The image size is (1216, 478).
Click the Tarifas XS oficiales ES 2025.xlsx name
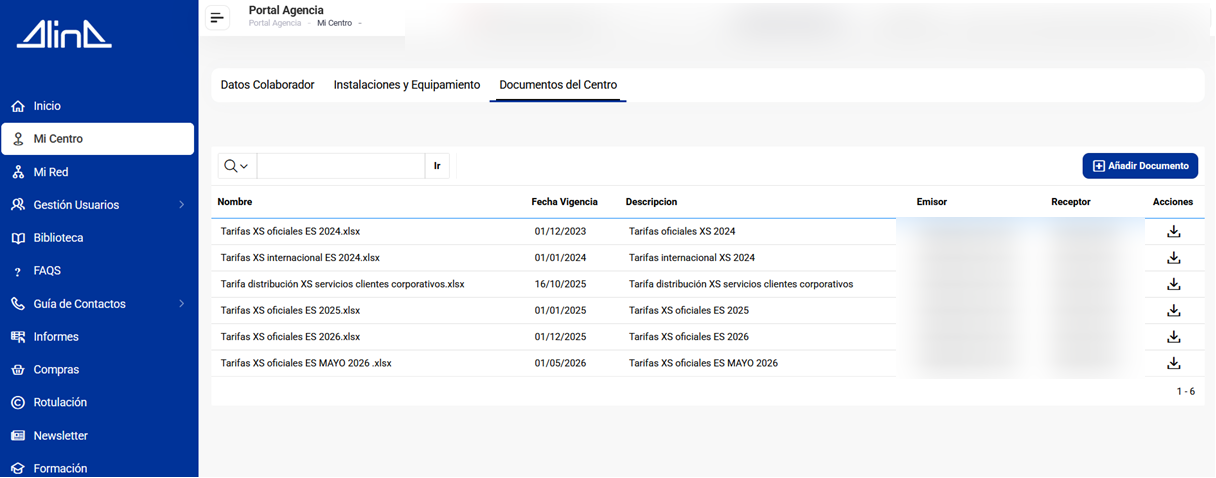(x=290, y=311)
